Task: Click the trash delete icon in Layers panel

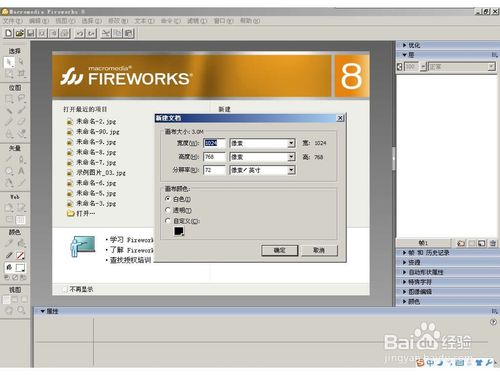Action: point(493,243)
